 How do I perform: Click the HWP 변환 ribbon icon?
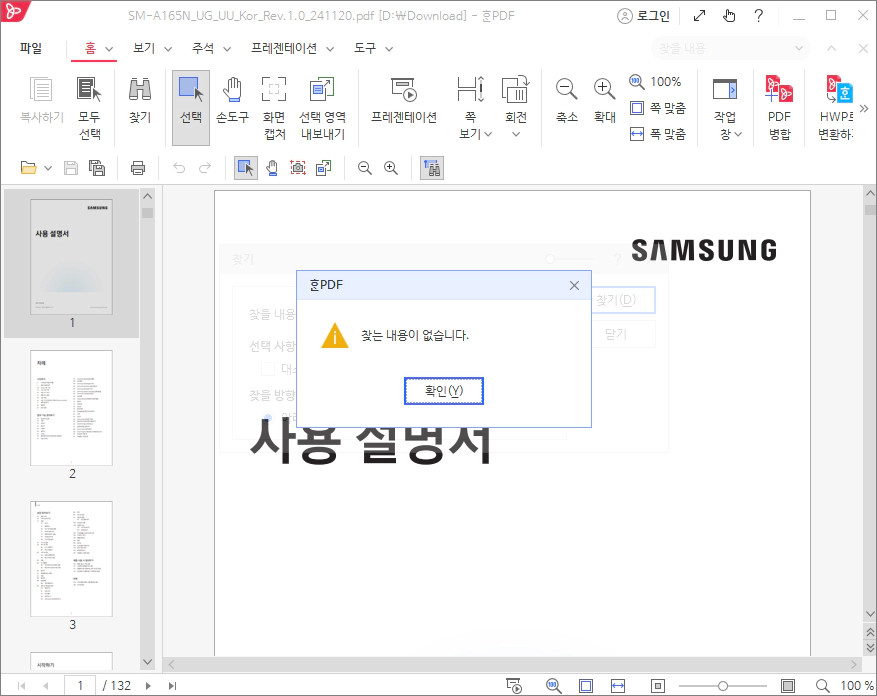pos(836,108)
